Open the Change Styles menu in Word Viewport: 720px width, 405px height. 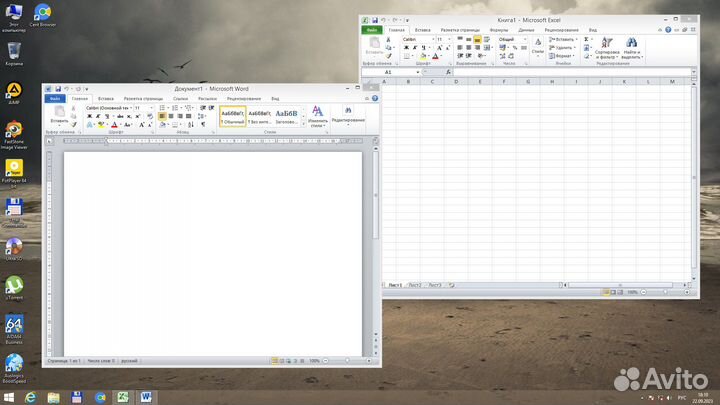point(318,117)
